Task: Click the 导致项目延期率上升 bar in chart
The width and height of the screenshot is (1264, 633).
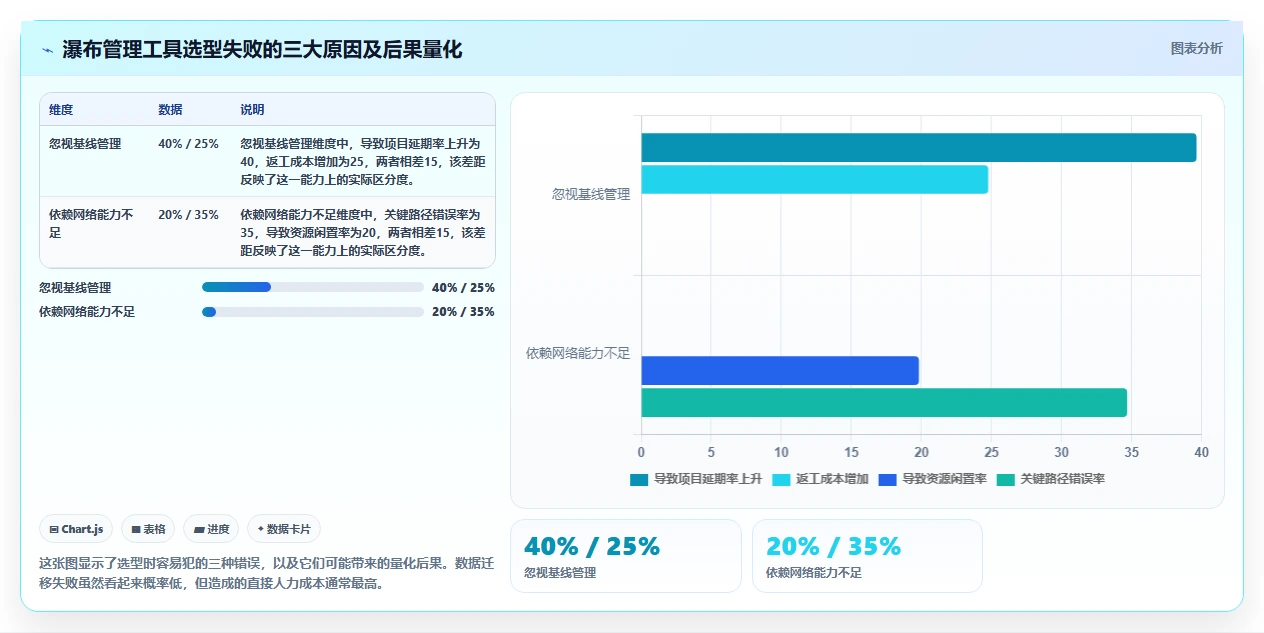Action: (x=918, y=147)
